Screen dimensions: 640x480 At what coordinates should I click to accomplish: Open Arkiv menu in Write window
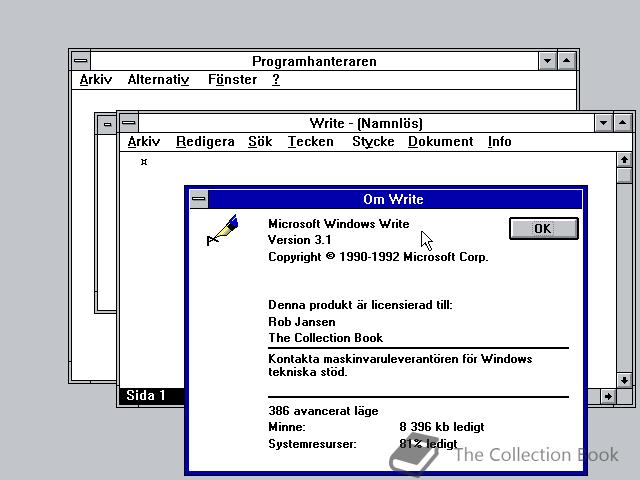click(143, 142)
